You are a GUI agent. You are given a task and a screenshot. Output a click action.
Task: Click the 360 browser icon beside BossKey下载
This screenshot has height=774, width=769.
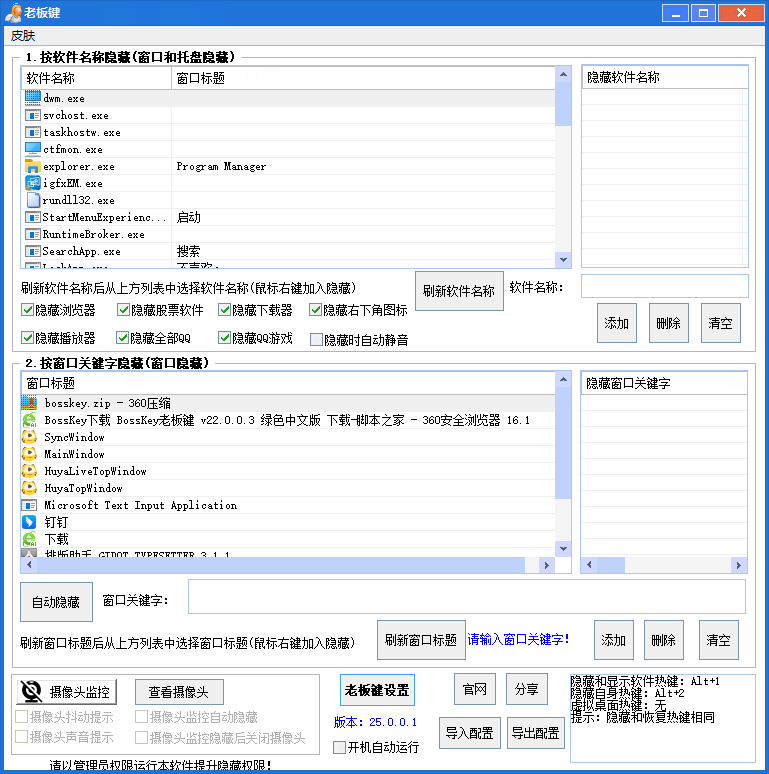point(29,420)
